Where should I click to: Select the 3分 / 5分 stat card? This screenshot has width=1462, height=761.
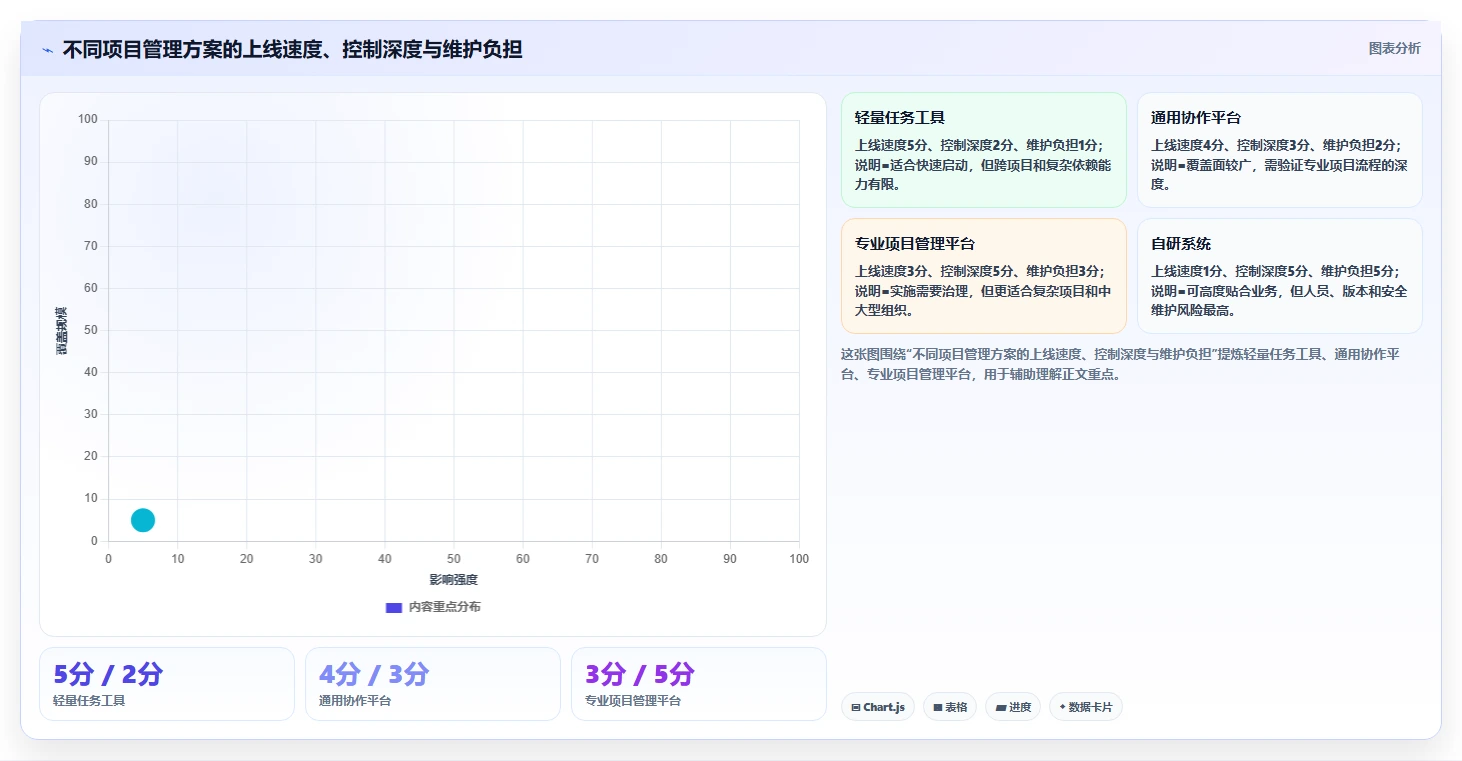pyautogui.click(x=699, y=684)
